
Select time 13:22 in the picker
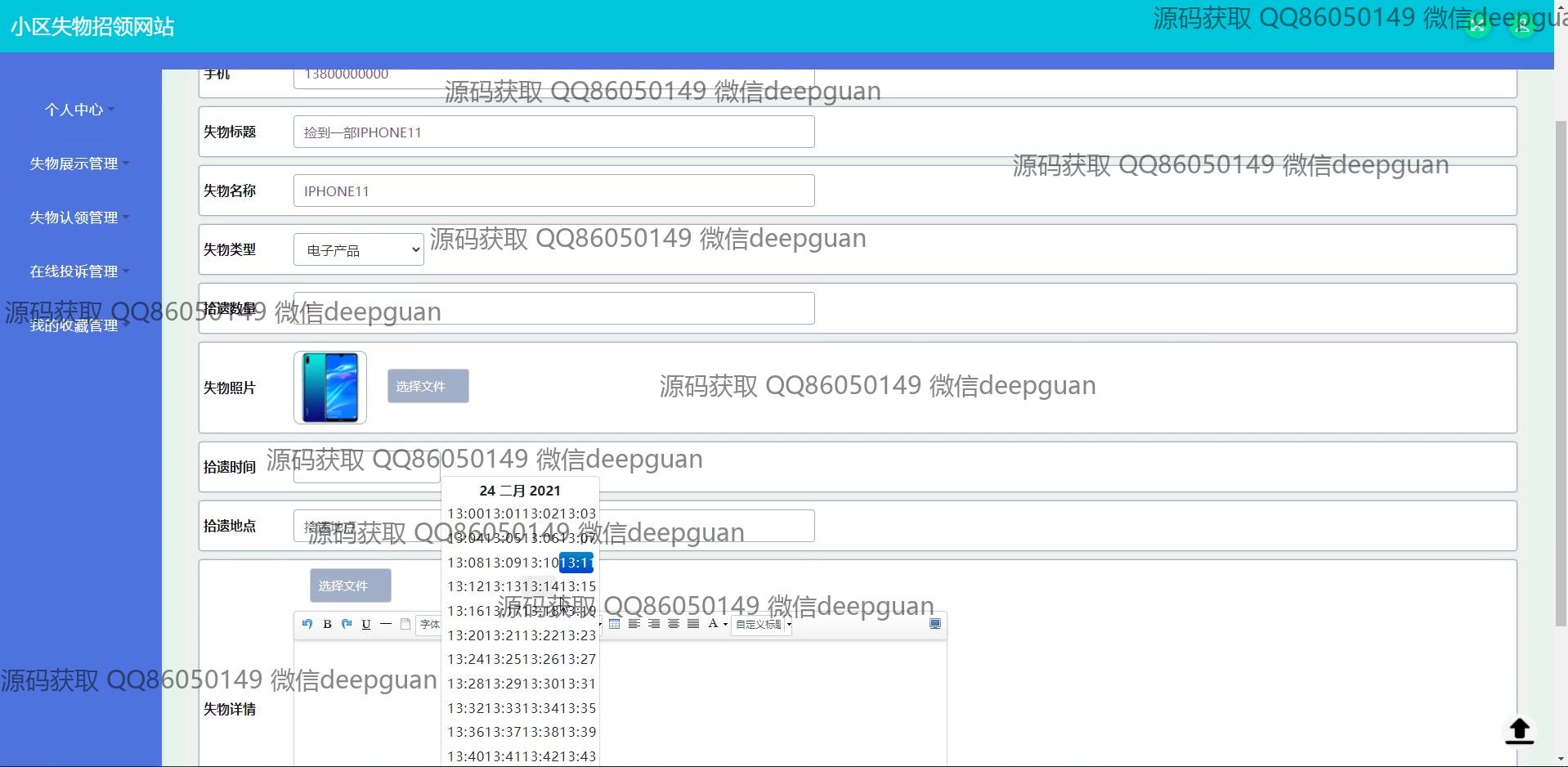540,635
